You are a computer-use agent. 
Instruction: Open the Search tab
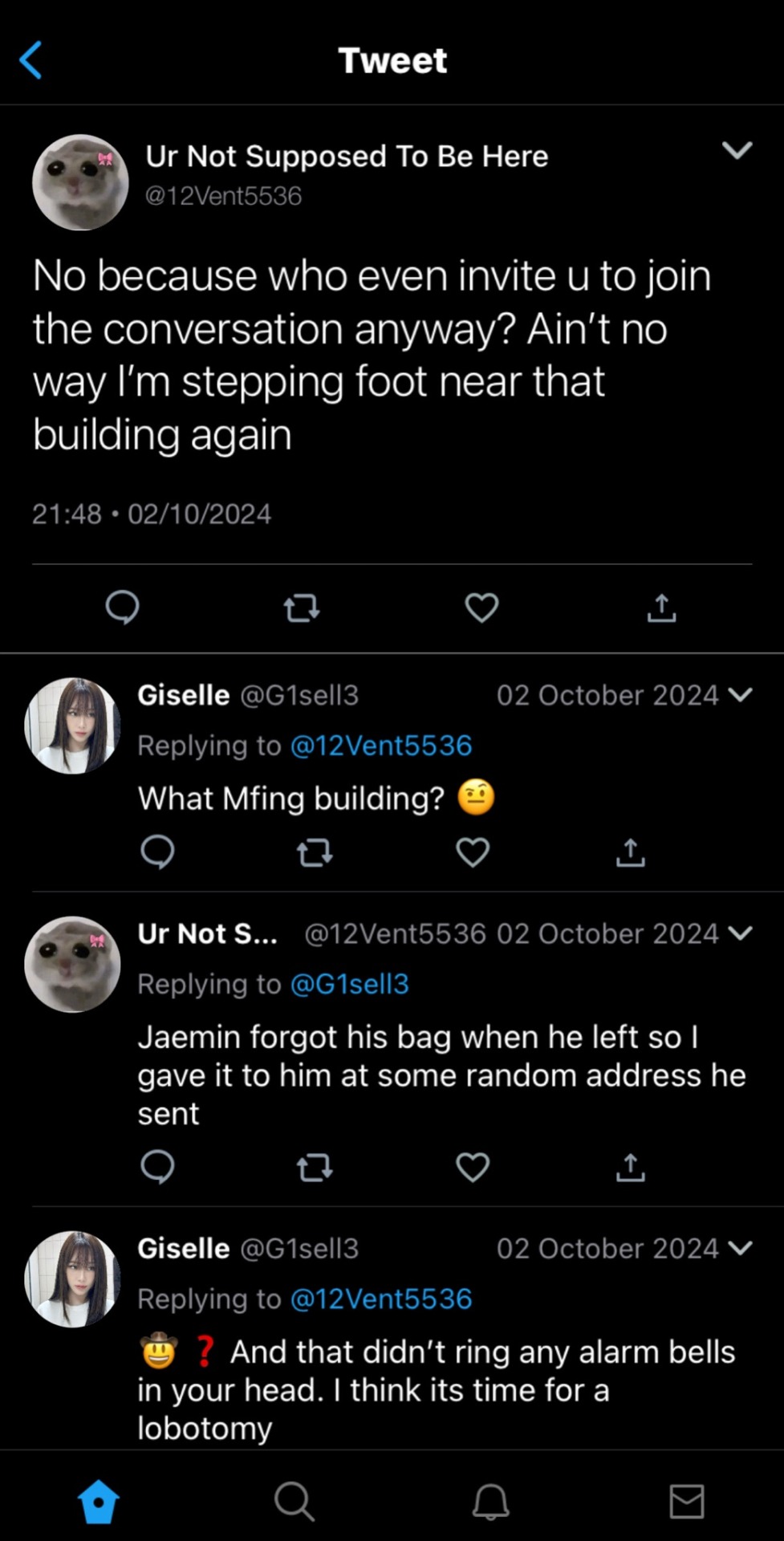[x=294, y=1501]
